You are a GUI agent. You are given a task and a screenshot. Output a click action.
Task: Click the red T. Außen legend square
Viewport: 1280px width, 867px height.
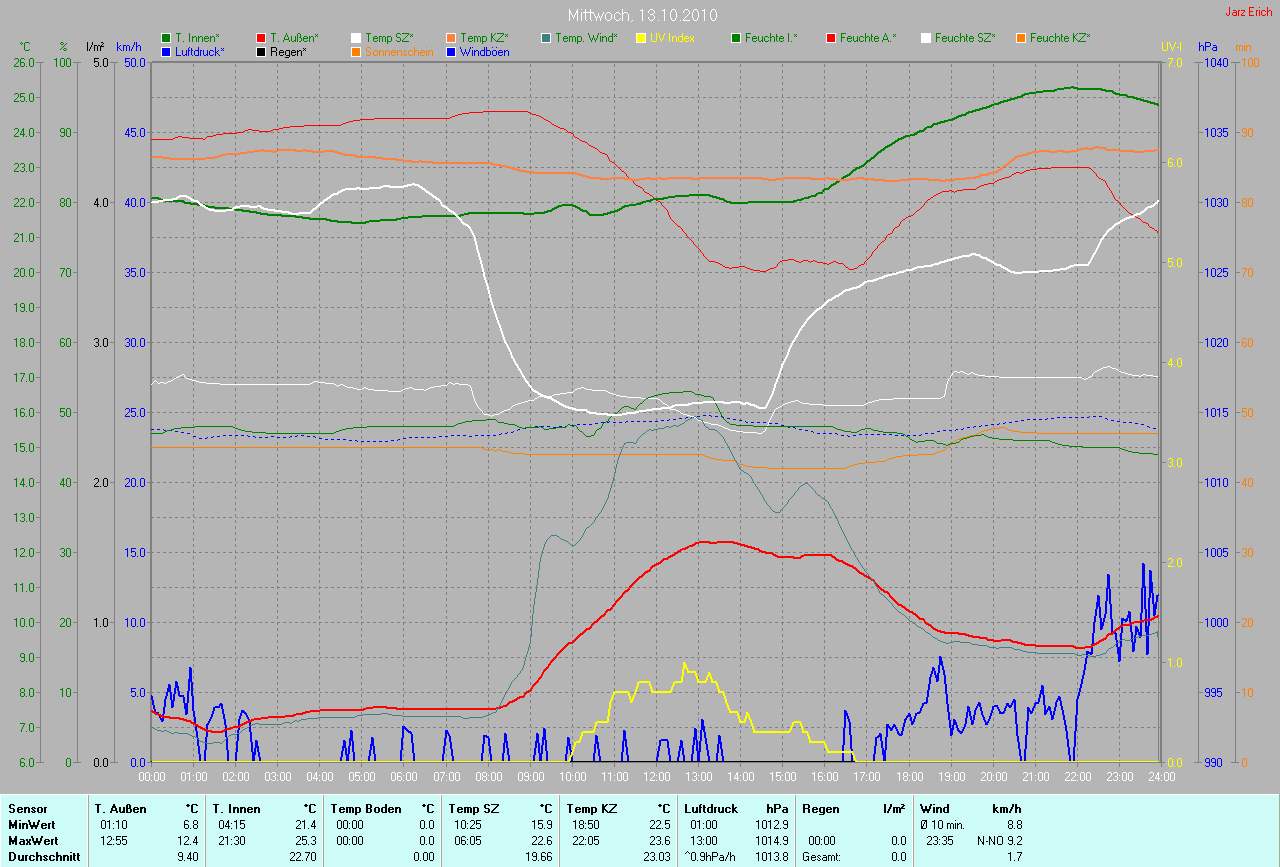pos(261,38)
